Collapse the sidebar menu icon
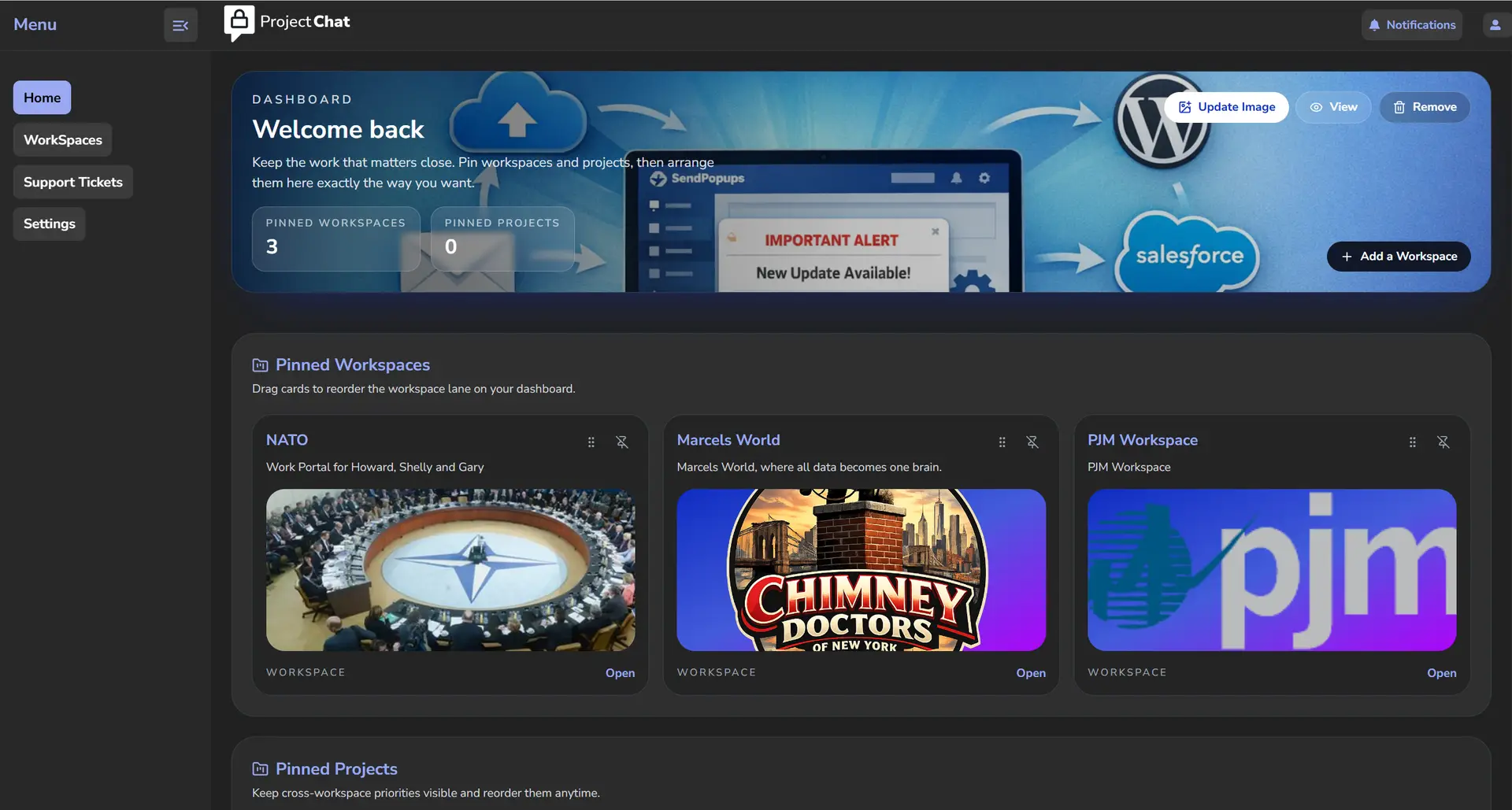This screenshot has width=1512, height=810. 180,25
